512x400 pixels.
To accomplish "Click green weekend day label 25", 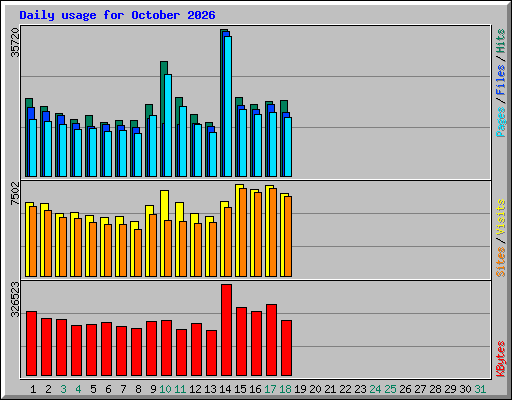I will click(390, 389).
